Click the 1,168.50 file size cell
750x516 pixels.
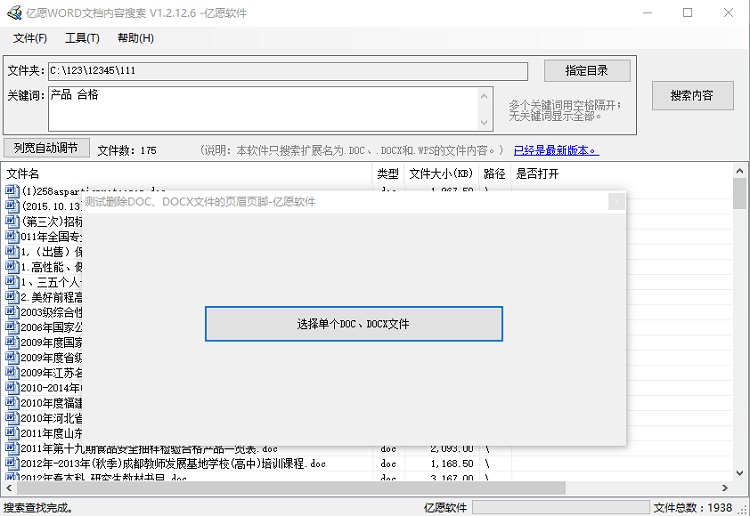(452, 464)
